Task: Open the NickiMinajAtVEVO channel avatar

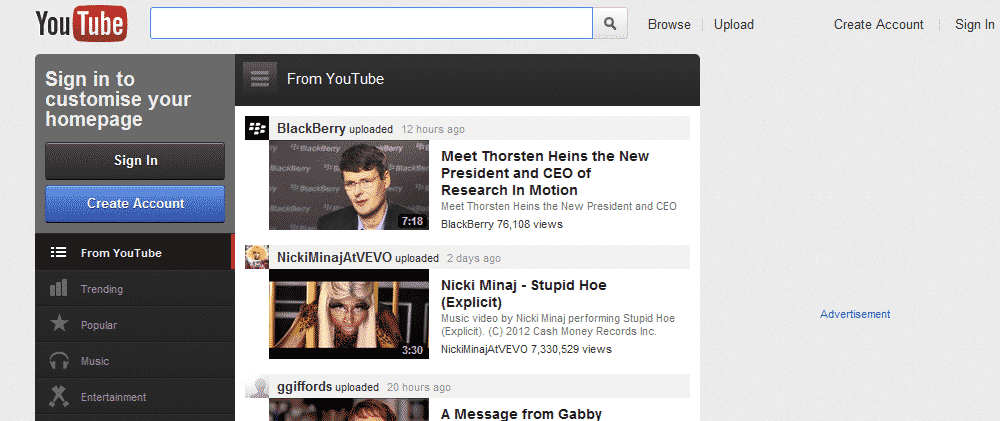Action: [257, 257]
